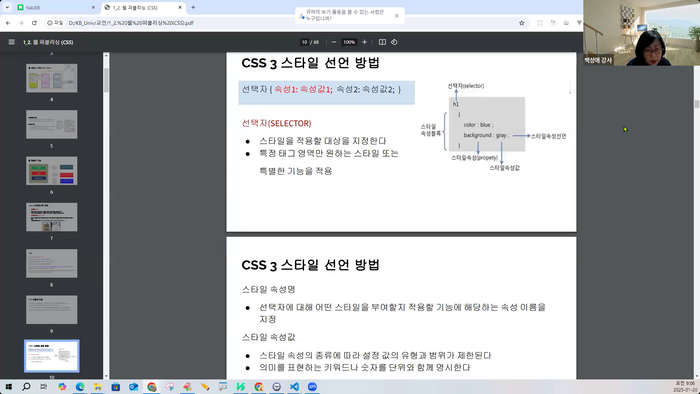The image size is (700, 394).
Task: Click the document title 1,2. 웹 퍼블리싱 (CSS)
Action: pyautogui.click(x=48, y=42)
